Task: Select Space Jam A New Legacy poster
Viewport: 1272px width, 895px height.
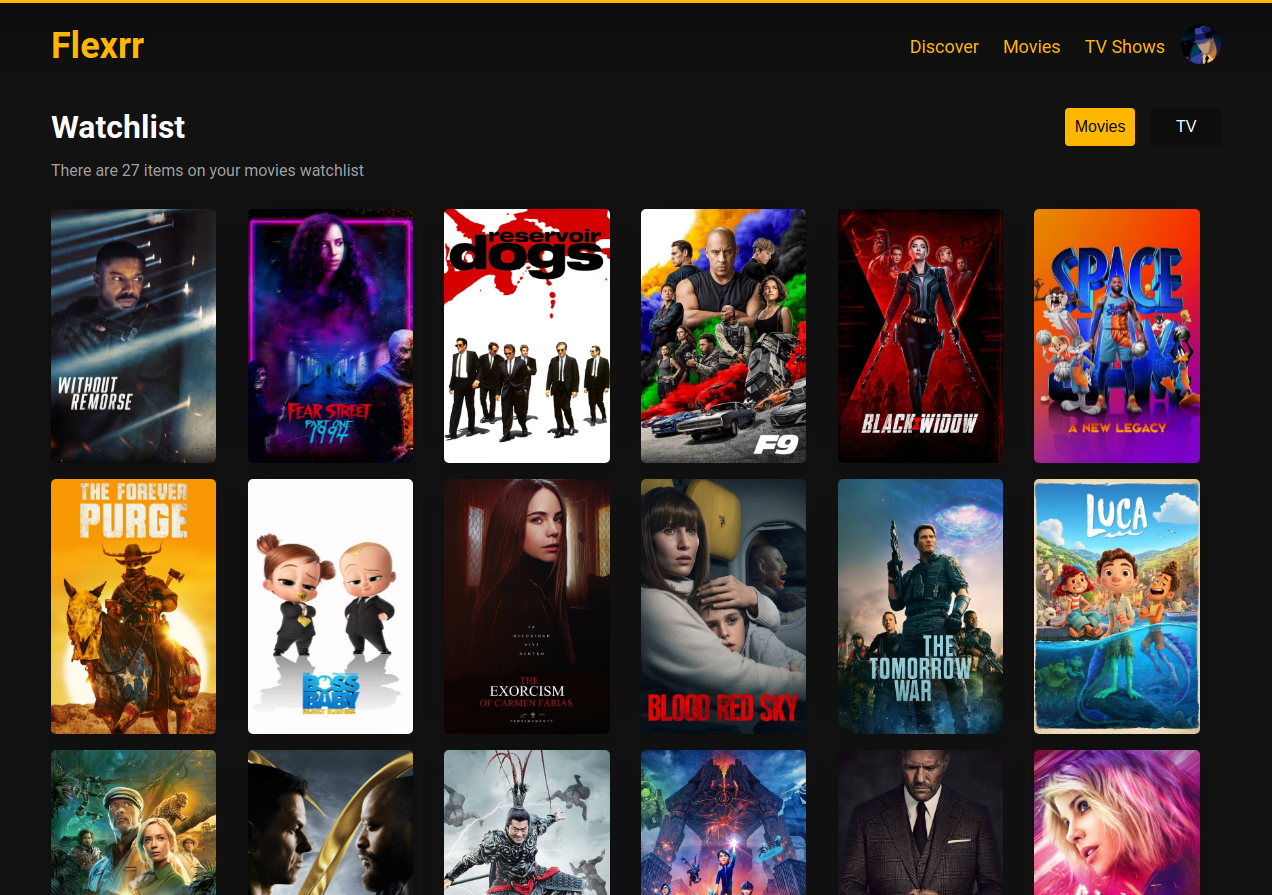Action: (x=1117, y=336)
